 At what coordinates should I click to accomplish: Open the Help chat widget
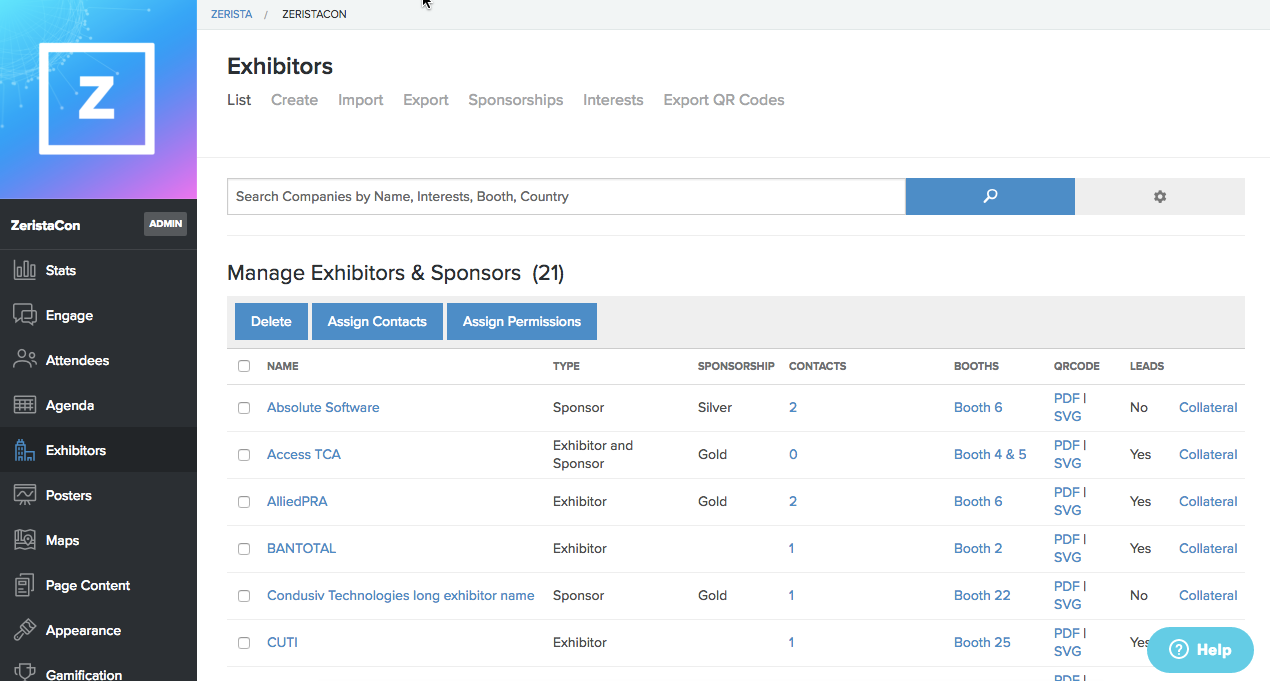1200,650
